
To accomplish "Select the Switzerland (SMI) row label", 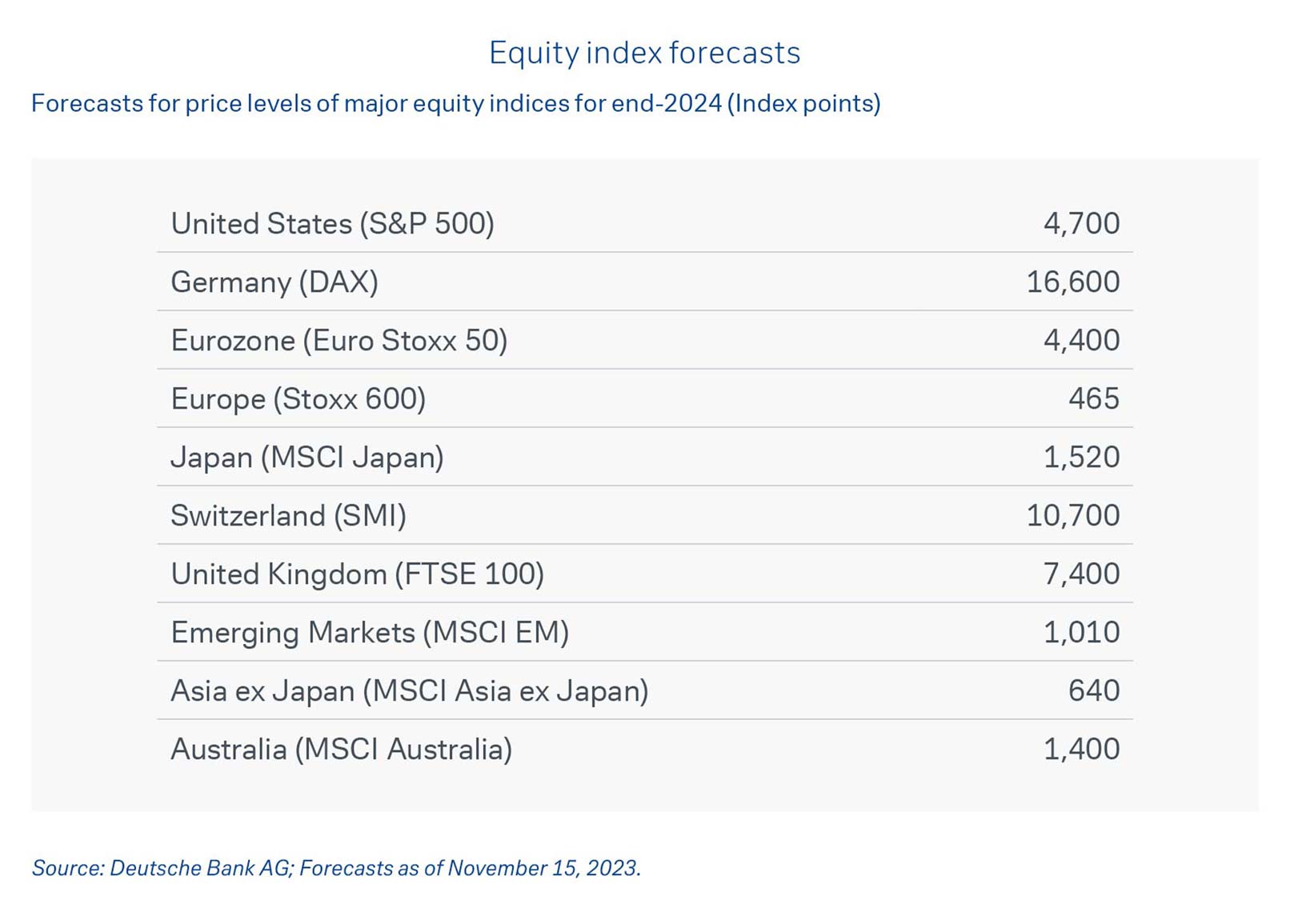I will coord(288,515).
